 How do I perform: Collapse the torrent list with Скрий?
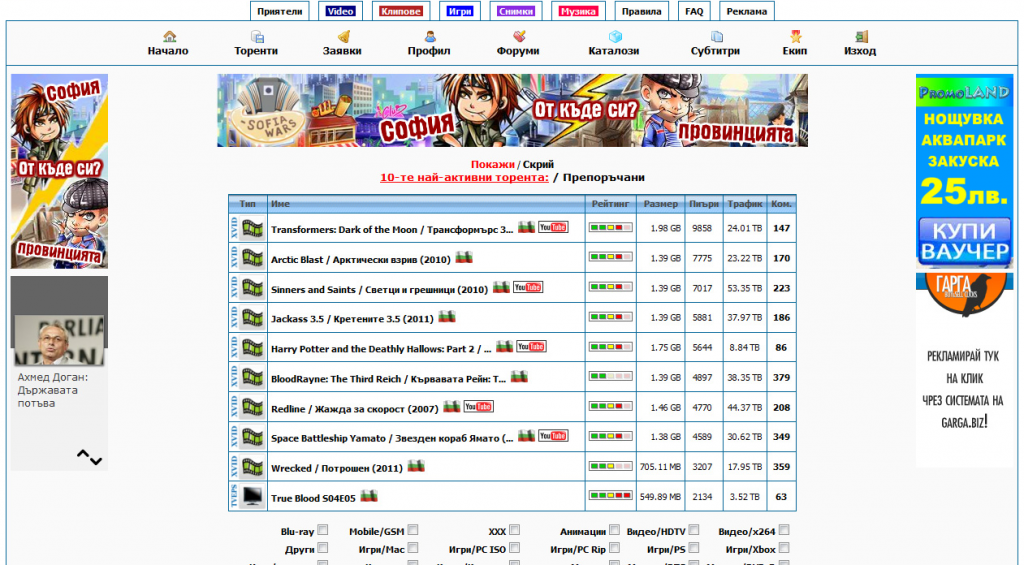click(x=538, y=164)
